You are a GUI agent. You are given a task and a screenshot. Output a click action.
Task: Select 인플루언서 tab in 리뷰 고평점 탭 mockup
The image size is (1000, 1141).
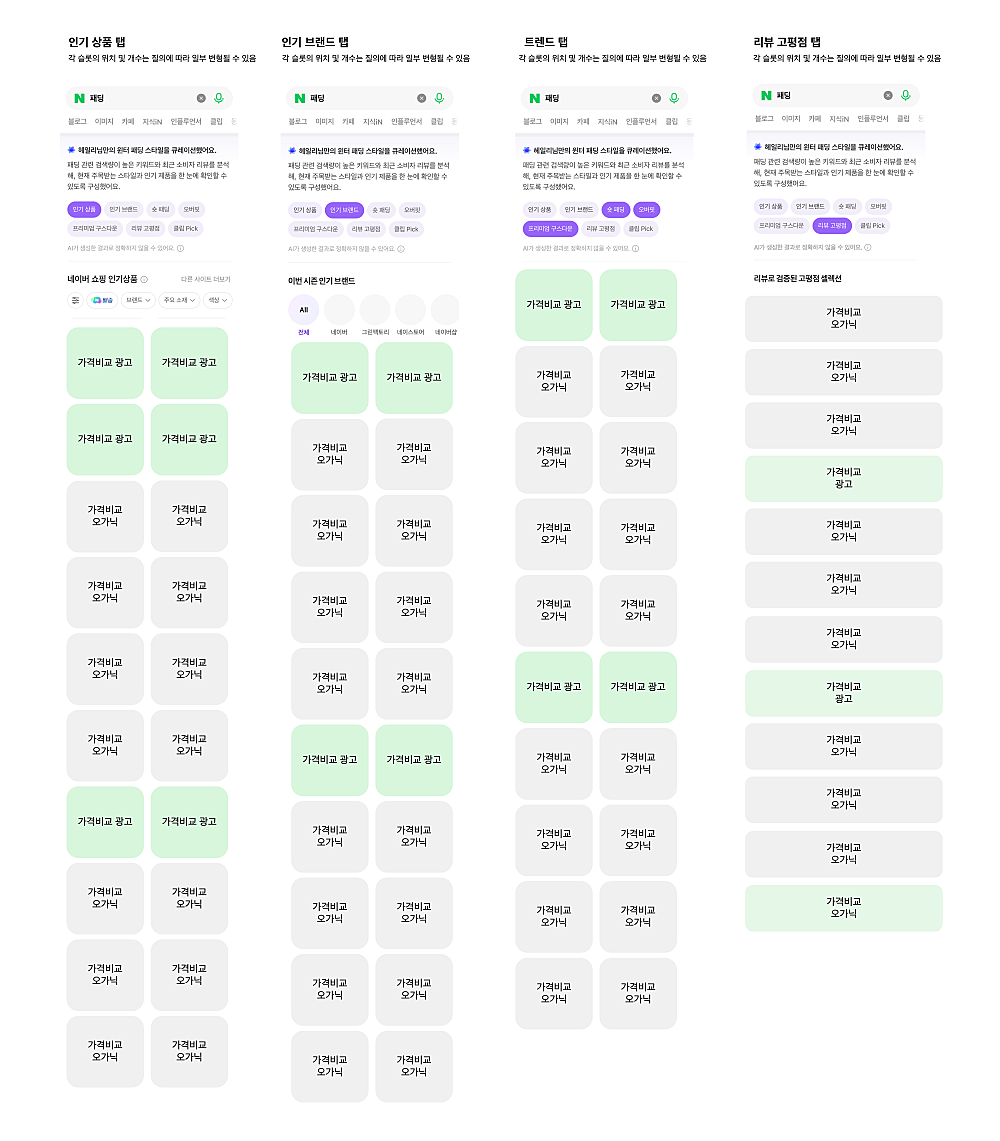click(872, 118)
